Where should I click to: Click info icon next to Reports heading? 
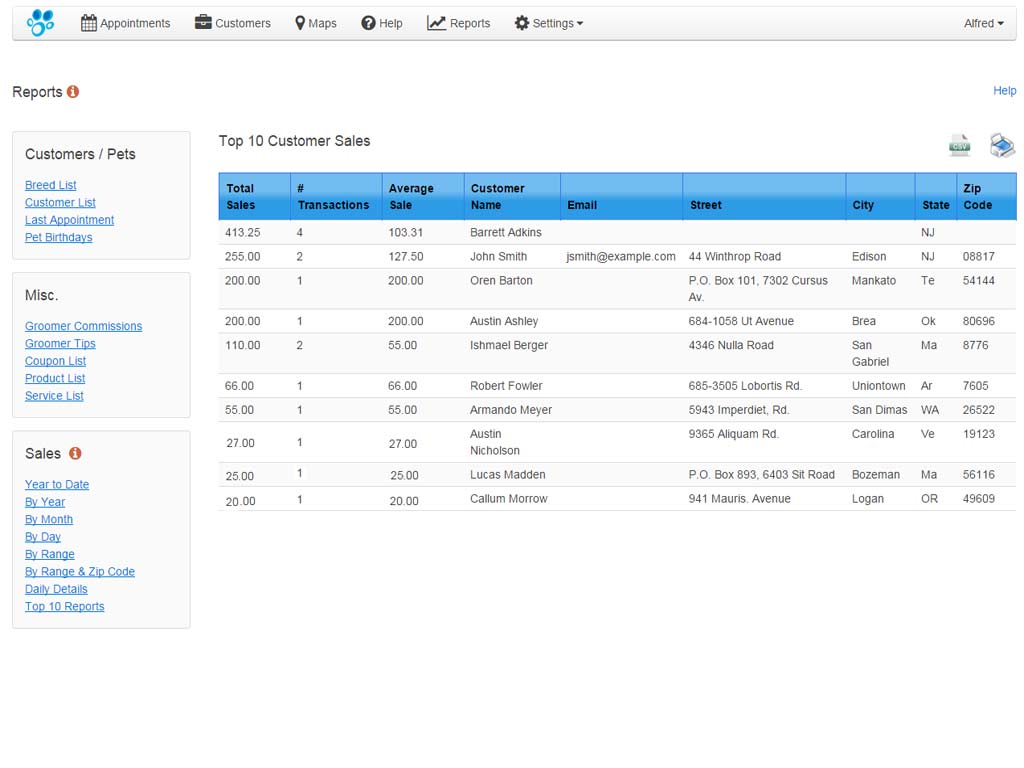click(73, 92)
